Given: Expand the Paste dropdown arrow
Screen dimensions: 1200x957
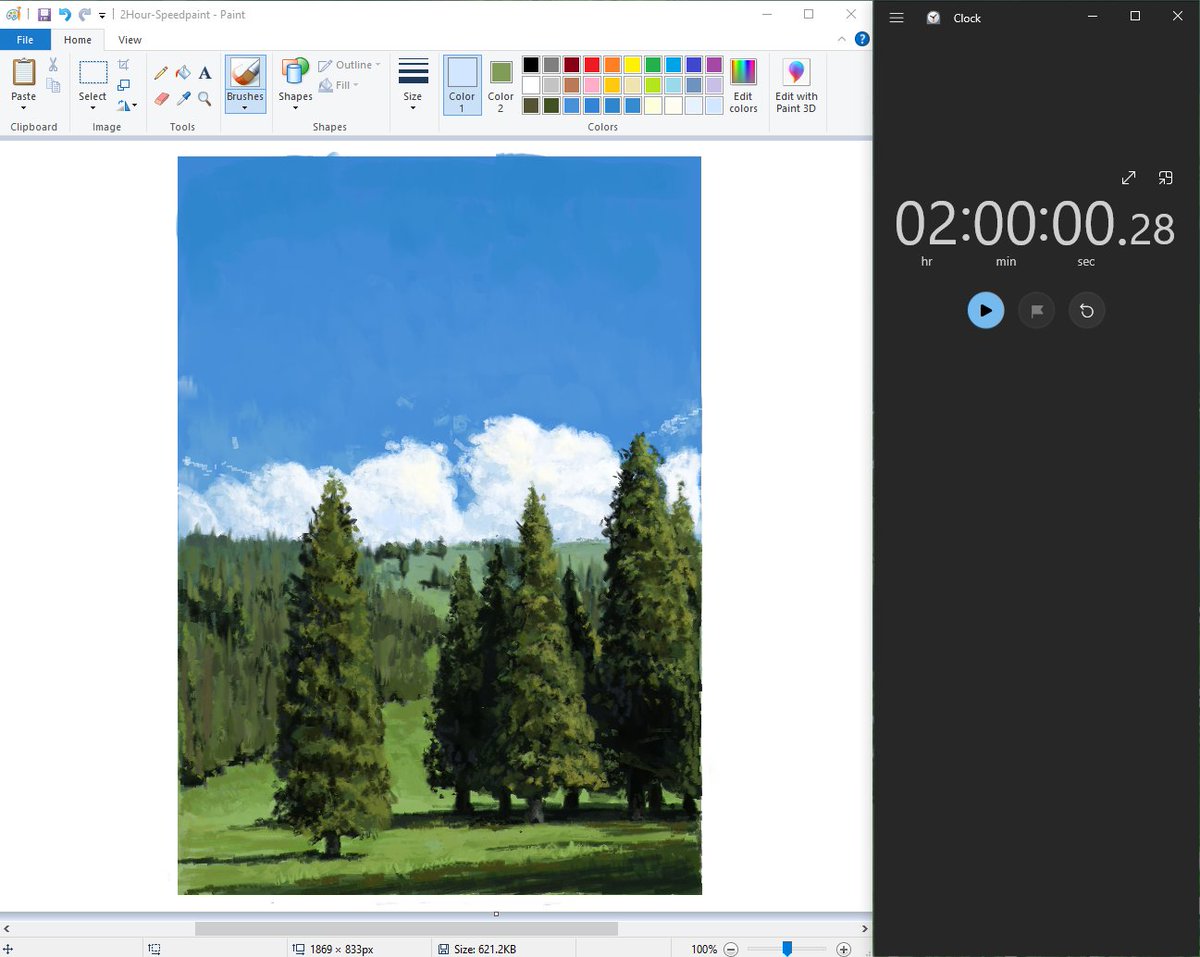Looking at the screenshot, I should point(24,108).
